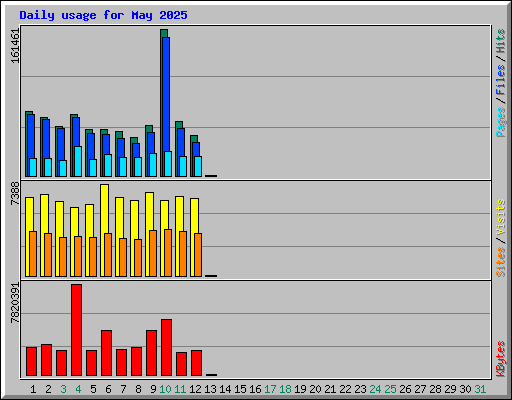
Task: Click day 15 on the date axis
Action: click(x=240, y=389)
